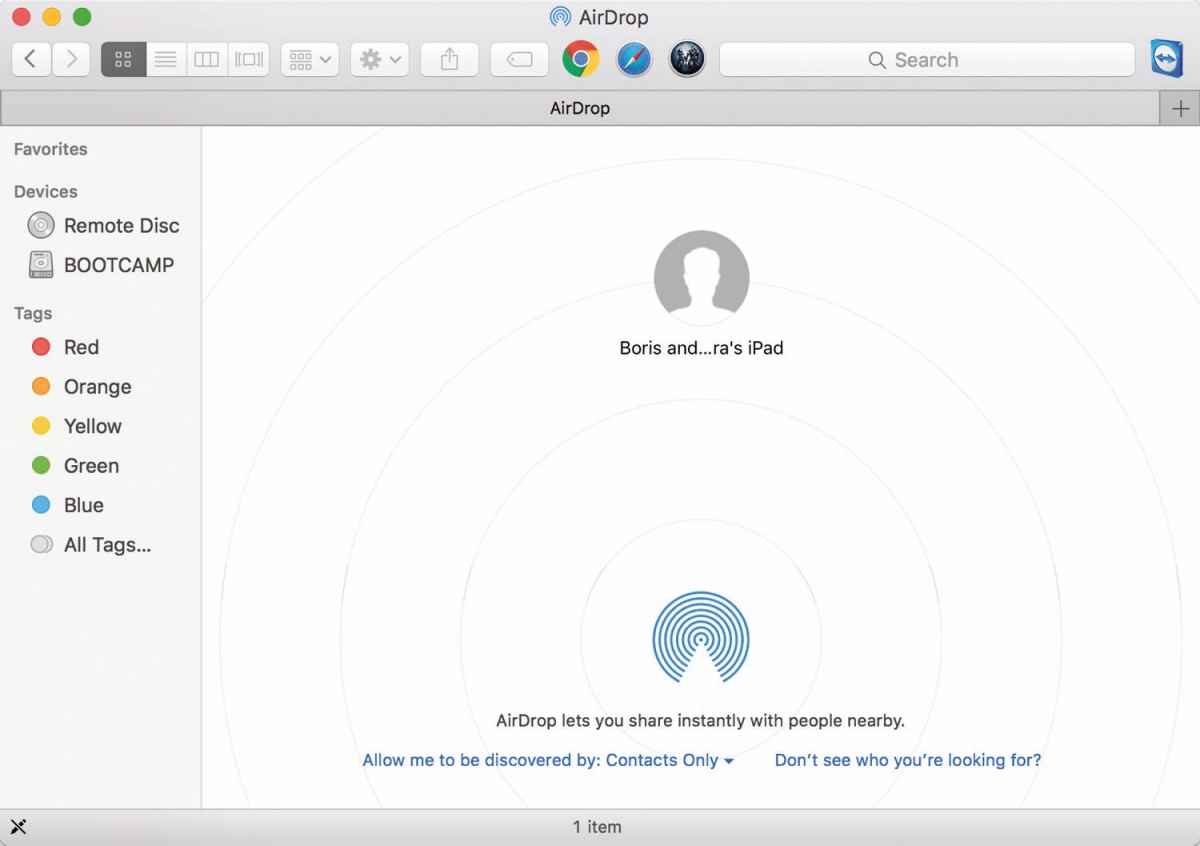The width and height of the screenshot is (1200, 846).
Task: Switch to icon view
Action: coord(123,59)
